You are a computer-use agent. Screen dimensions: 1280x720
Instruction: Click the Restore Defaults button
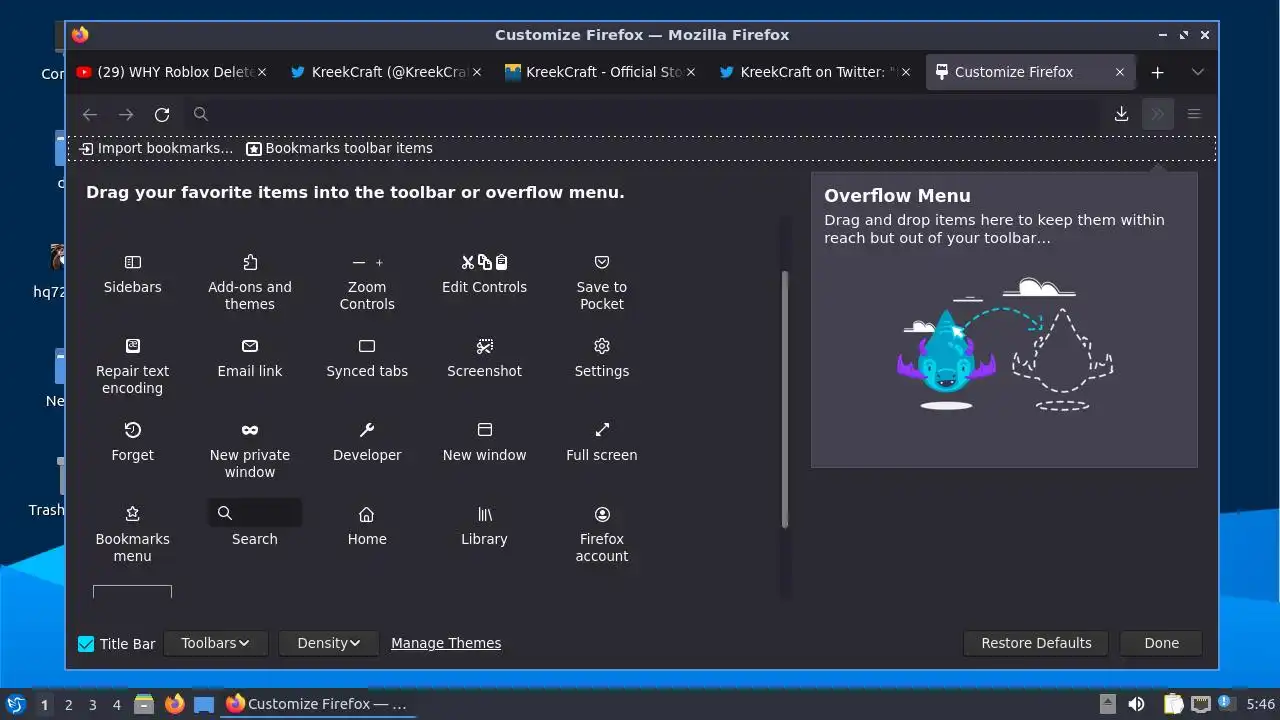[x=1036, y=643]
